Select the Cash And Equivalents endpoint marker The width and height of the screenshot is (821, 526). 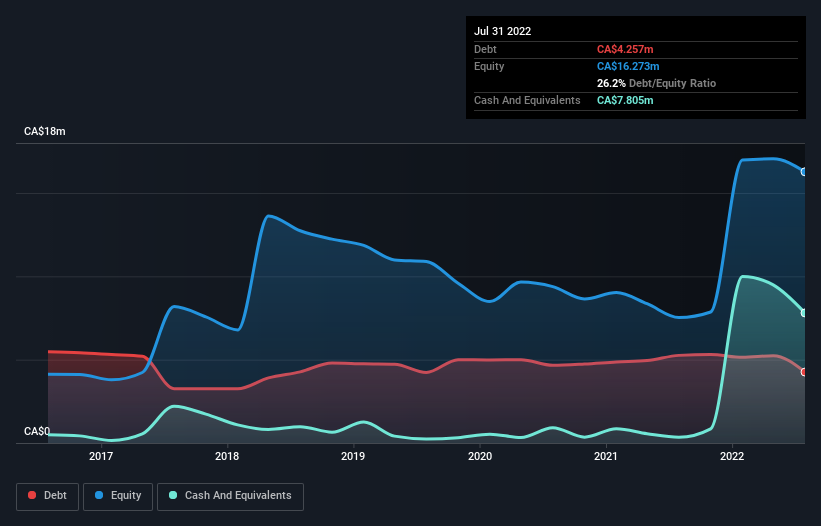pos(804,313)
